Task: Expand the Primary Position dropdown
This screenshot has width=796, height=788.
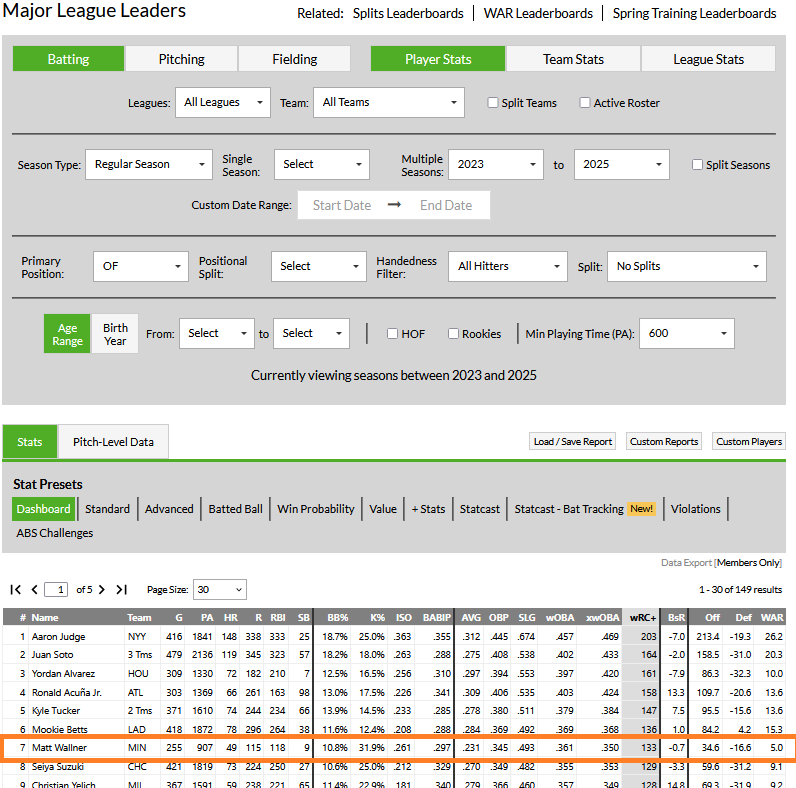Action: [x=140, y=267]
